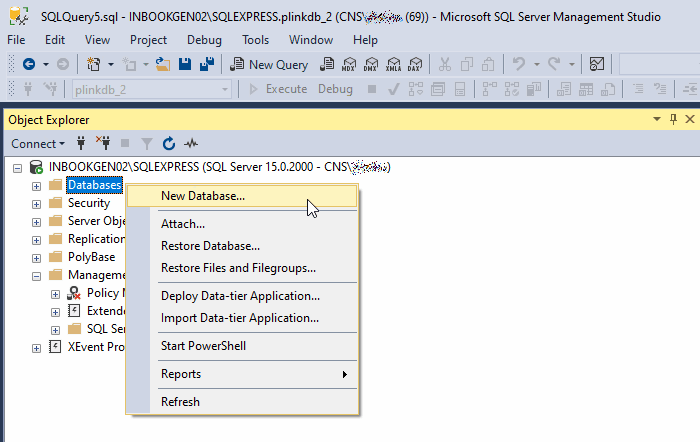Collapse the Management folder
Image resolution: width=700 pixels, height=442 pixels.
[x=36, y=276]
